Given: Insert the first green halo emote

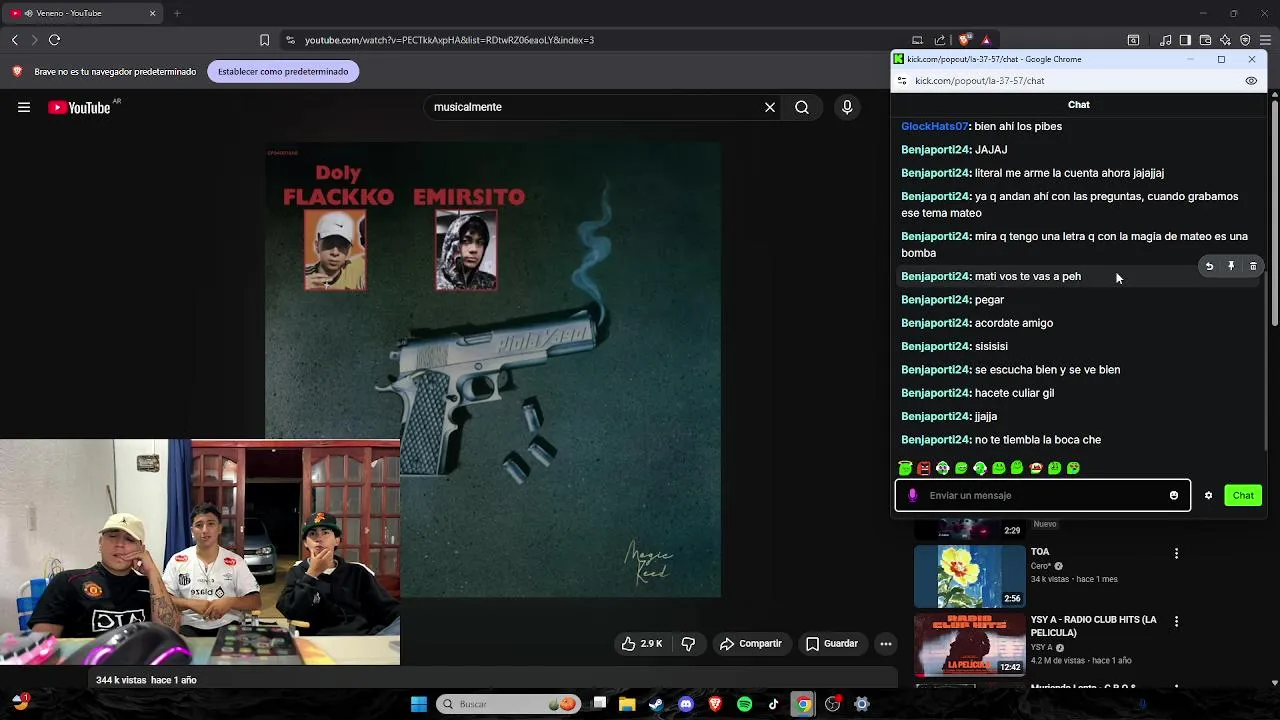Looking at the screenshot, I should tap(905, 468).
